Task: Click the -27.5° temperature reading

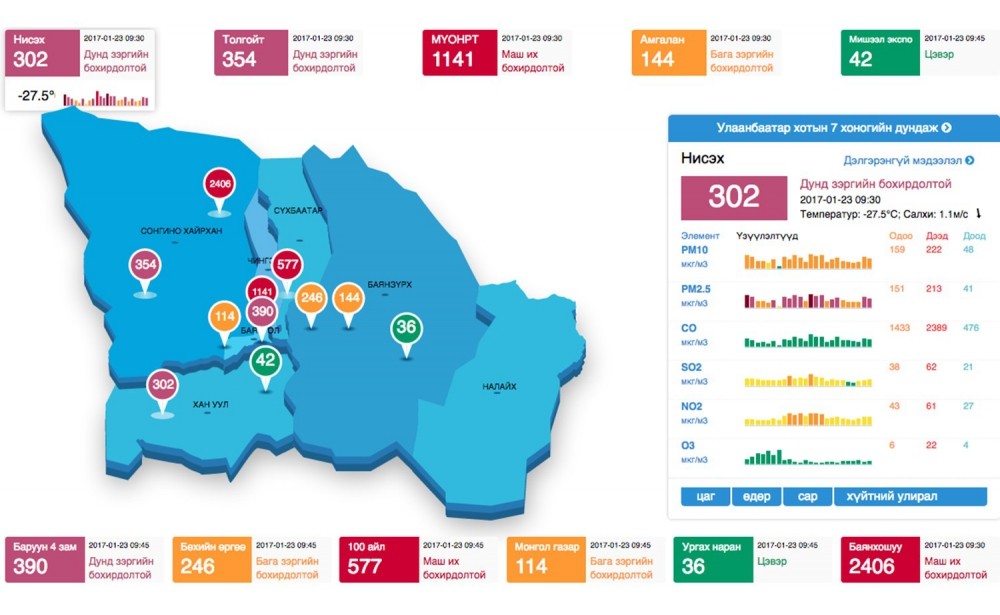Action: (36, 96)
